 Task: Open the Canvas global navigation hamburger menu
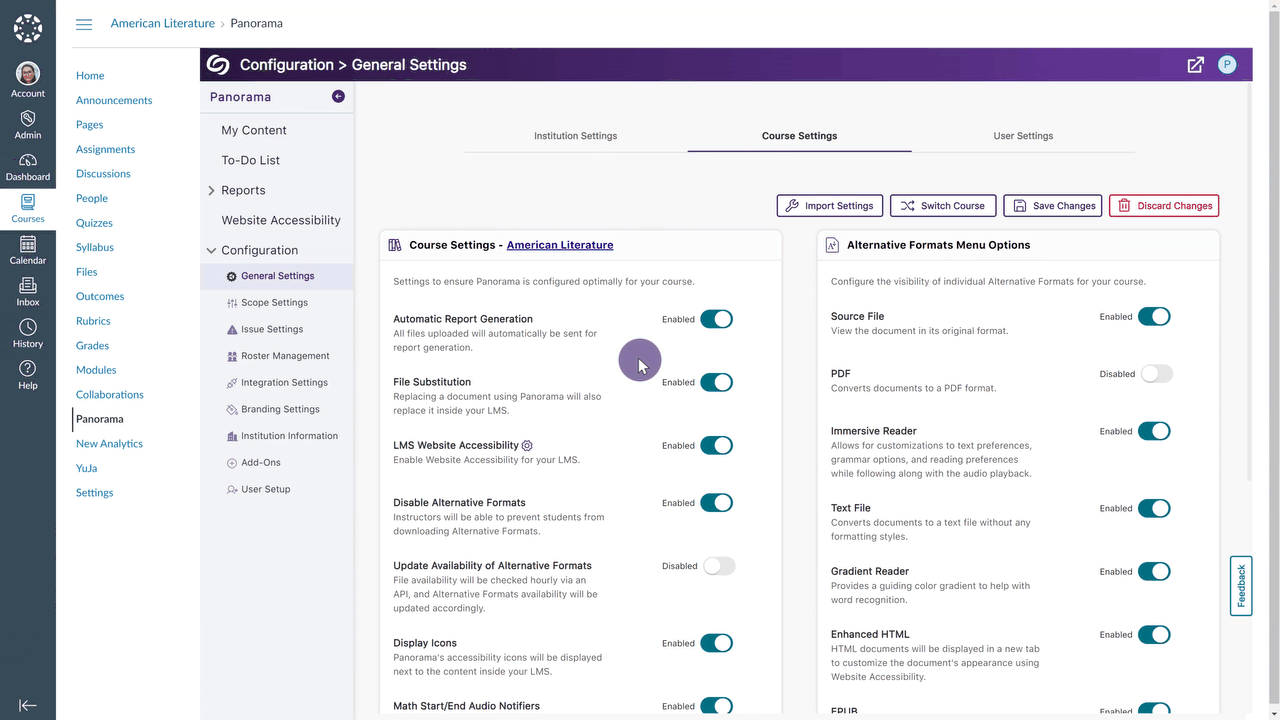(84, 24)
